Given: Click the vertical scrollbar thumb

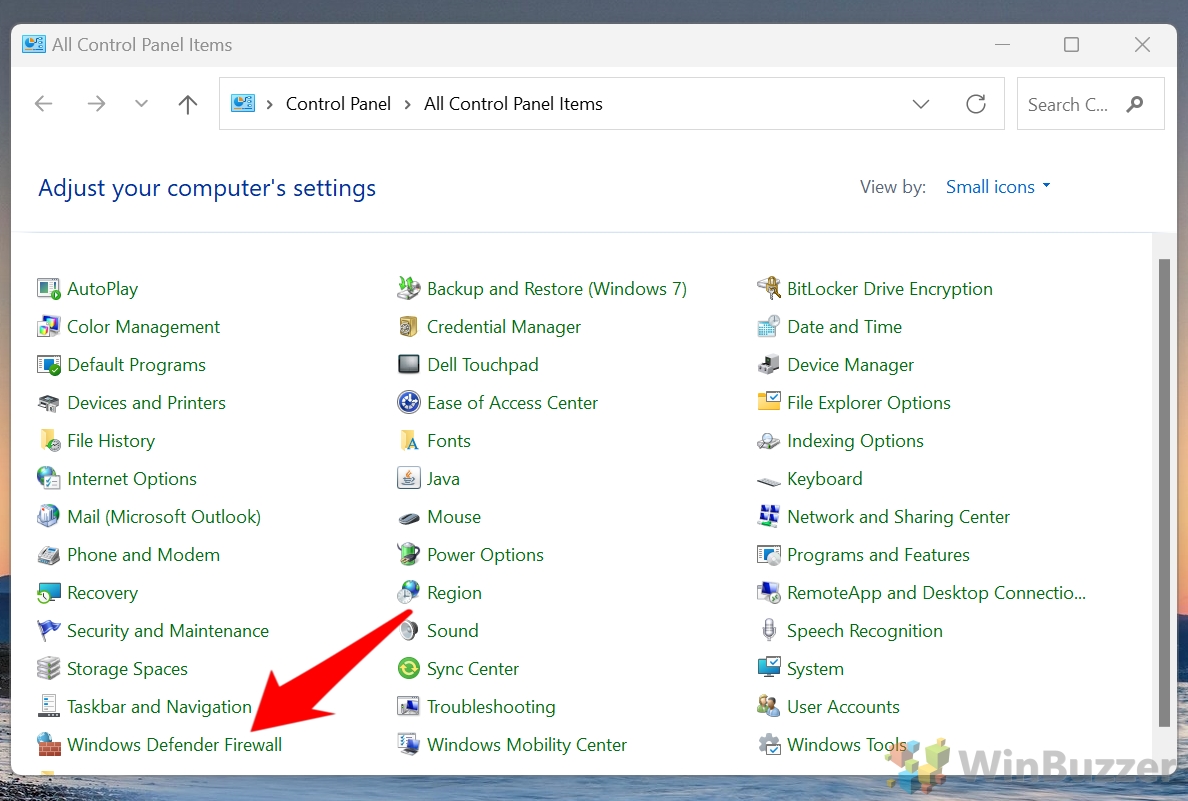Looking at the screenshot, I should tap(1164, 493).
